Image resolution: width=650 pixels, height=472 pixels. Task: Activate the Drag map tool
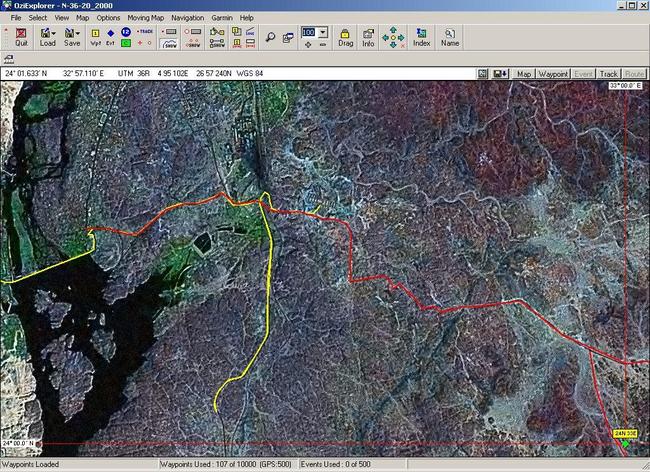(345, 37)
